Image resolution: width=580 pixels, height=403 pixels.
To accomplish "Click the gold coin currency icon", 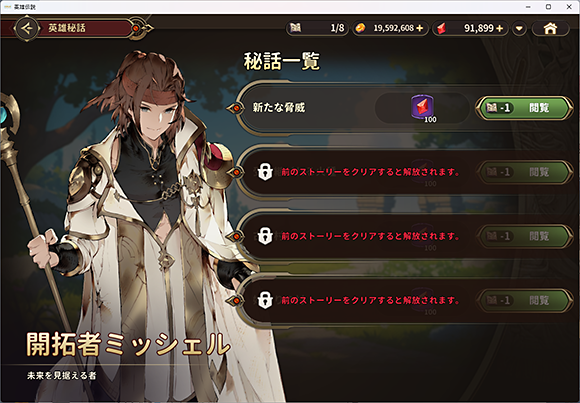I will click(x=360, y=28).
